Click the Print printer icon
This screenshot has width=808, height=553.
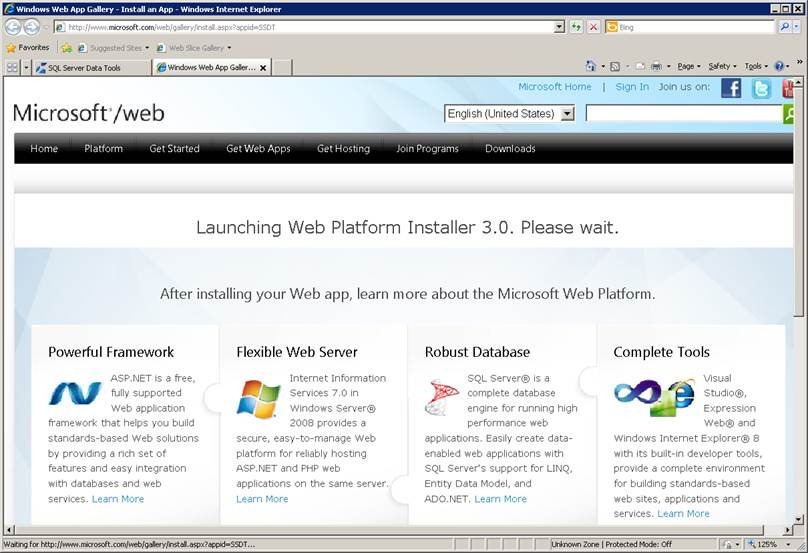point(656,66)
